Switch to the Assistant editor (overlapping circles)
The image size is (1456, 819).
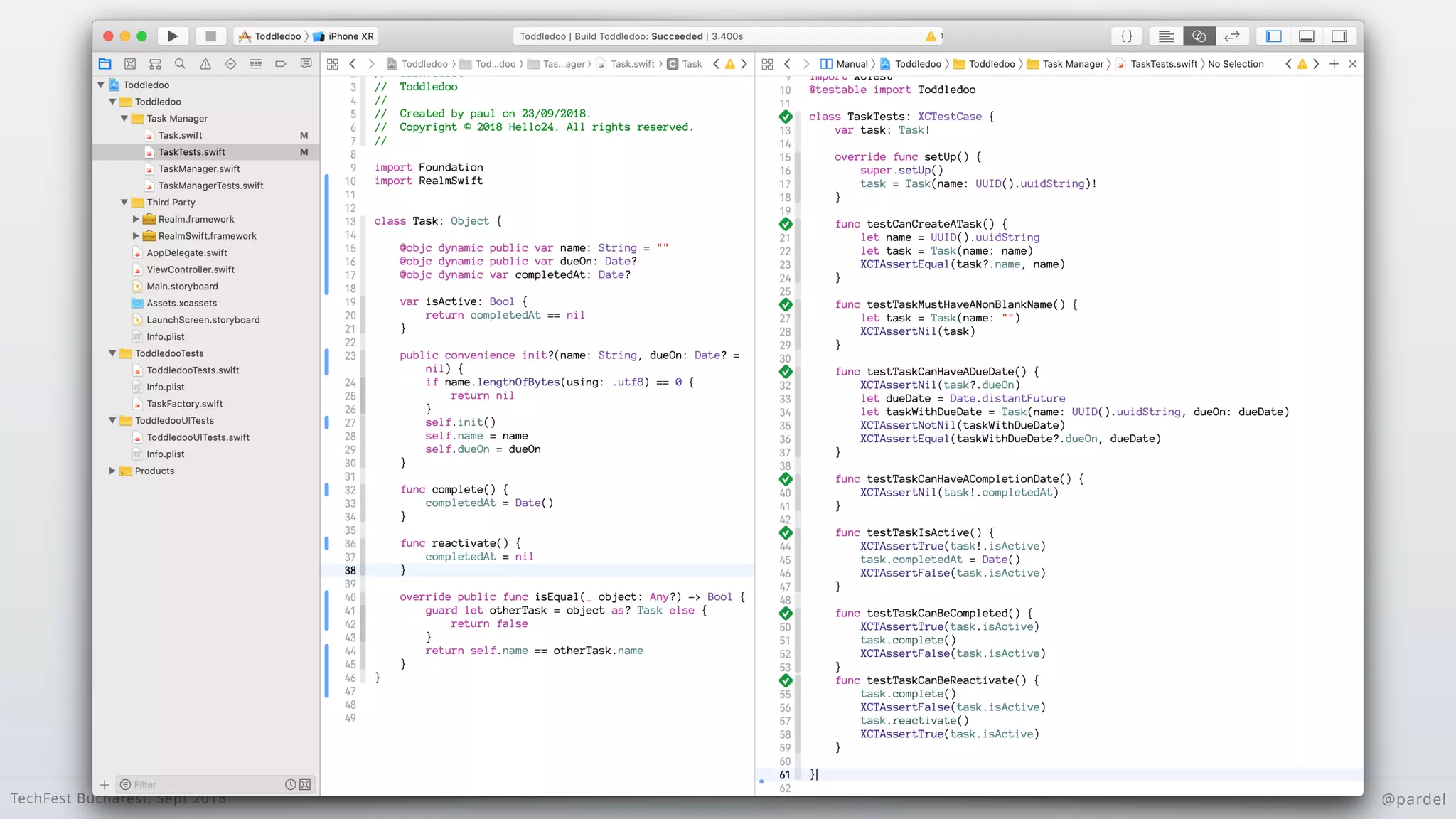1199,36
